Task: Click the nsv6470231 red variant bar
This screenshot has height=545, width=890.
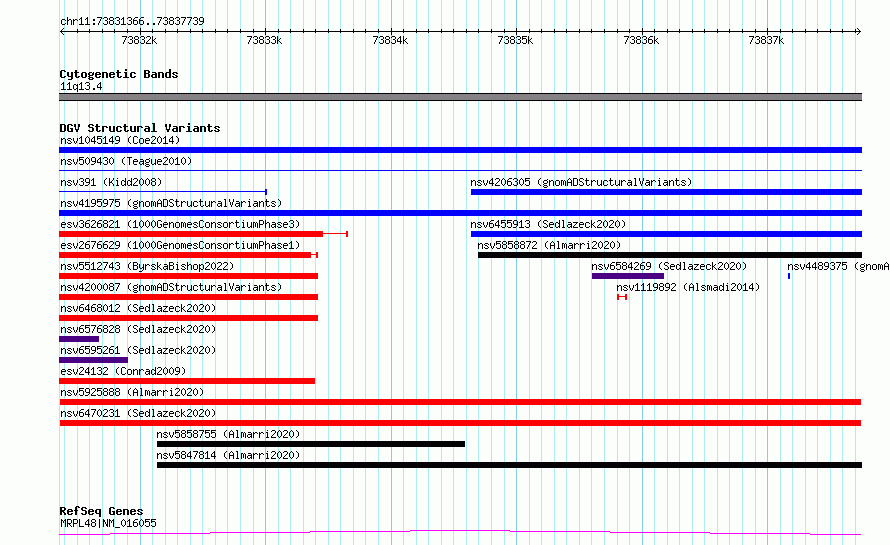Action: coord(460,423)
